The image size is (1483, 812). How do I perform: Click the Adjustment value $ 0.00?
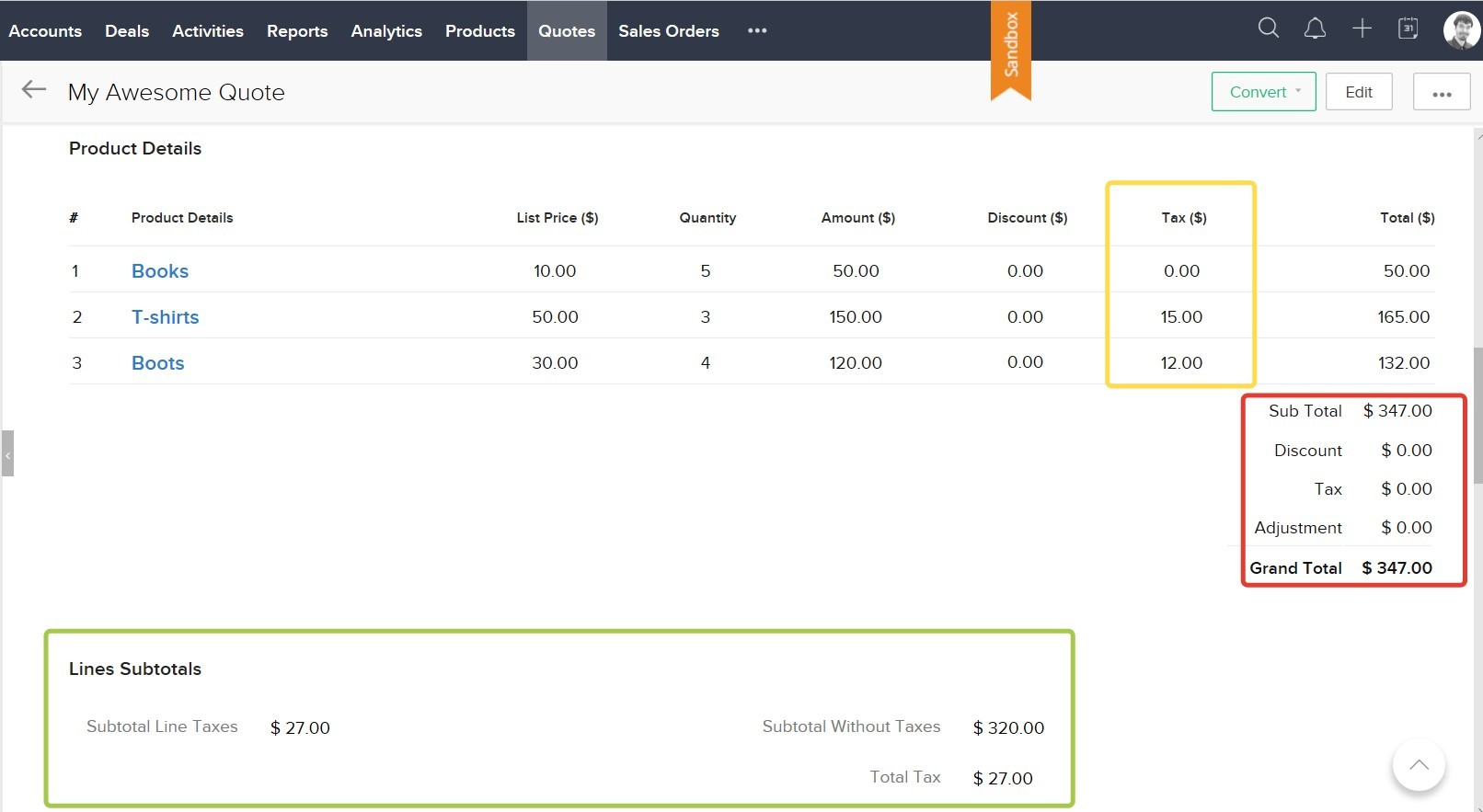click(1407, 528)
